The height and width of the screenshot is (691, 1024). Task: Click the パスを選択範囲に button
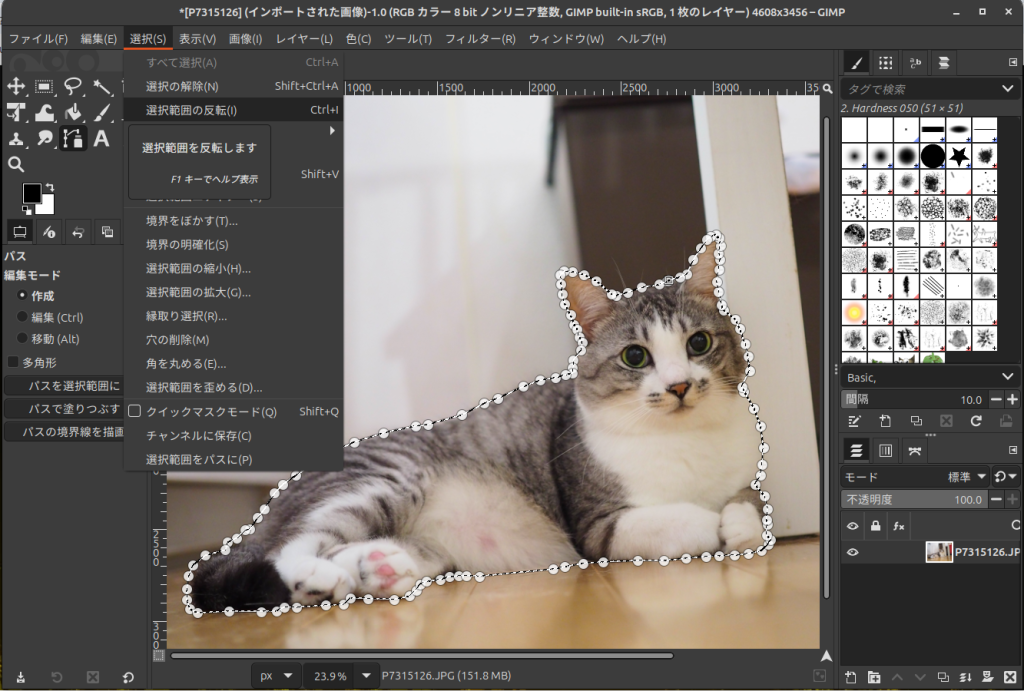65,386
